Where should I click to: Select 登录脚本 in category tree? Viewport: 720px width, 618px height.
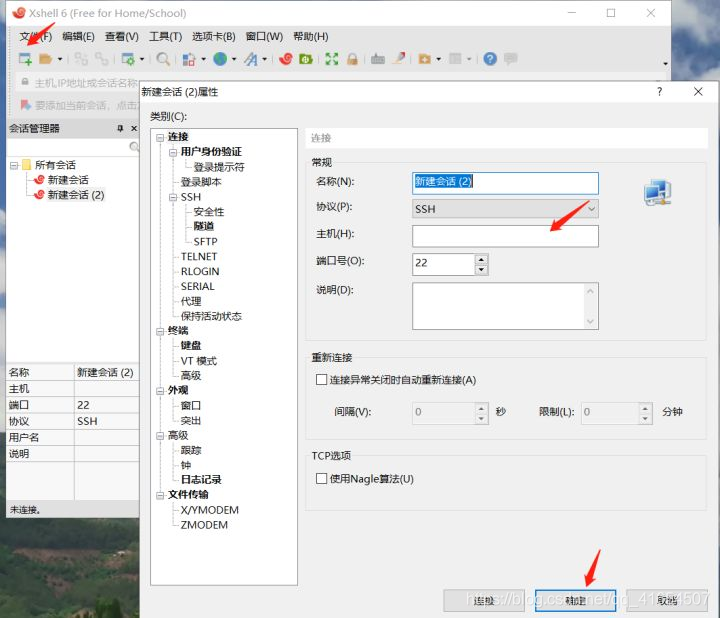[x=201, y=182]
